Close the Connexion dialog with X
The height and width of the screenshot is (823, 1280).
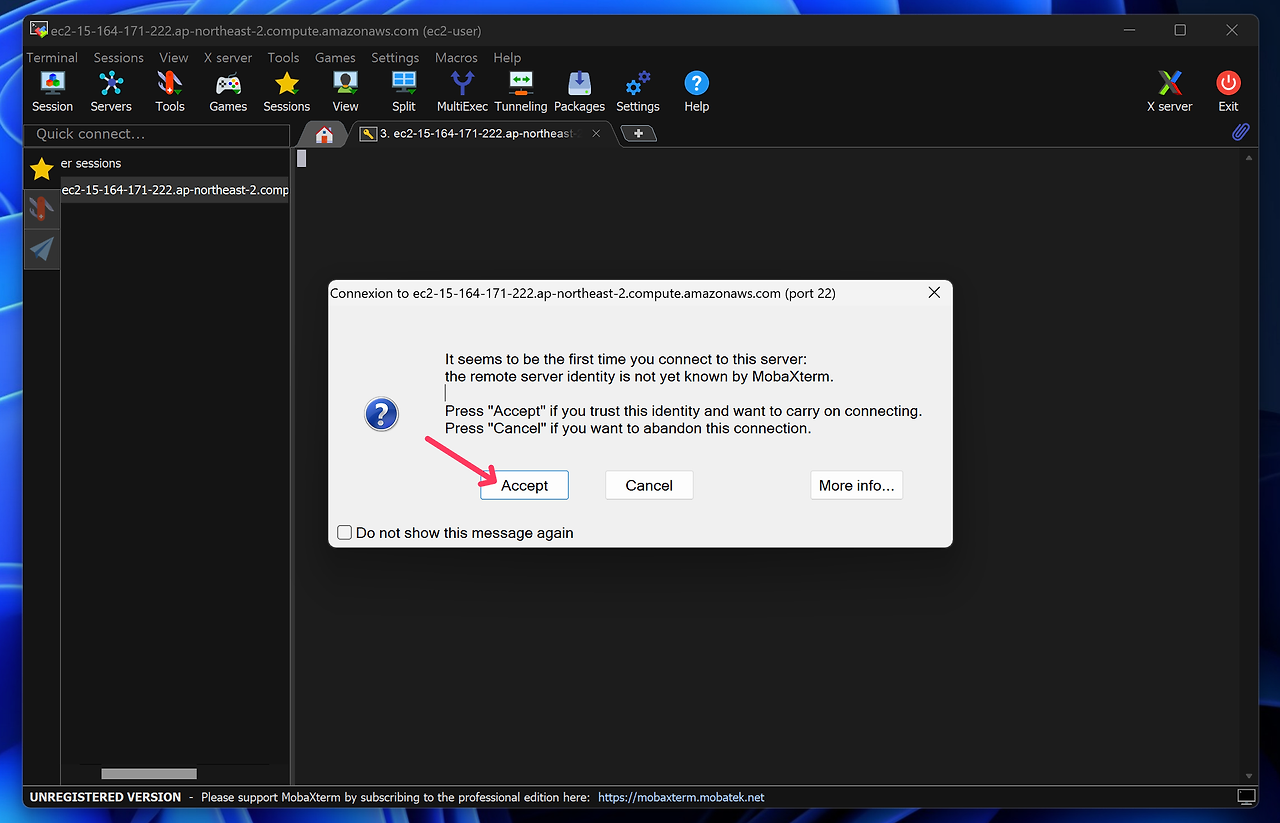(x=934, y=293)
